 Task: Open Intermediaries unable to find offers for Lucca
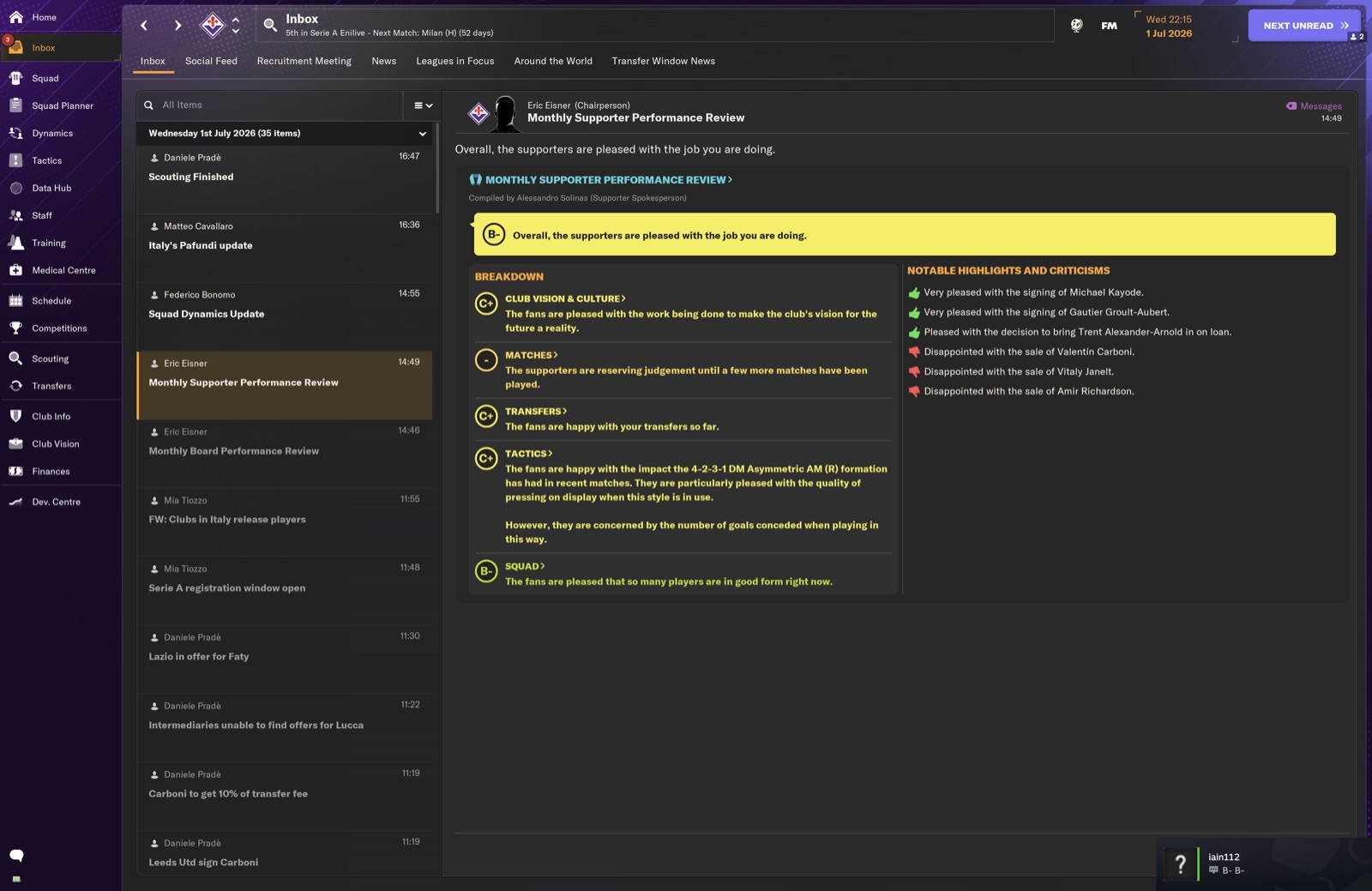coord(285,728)
